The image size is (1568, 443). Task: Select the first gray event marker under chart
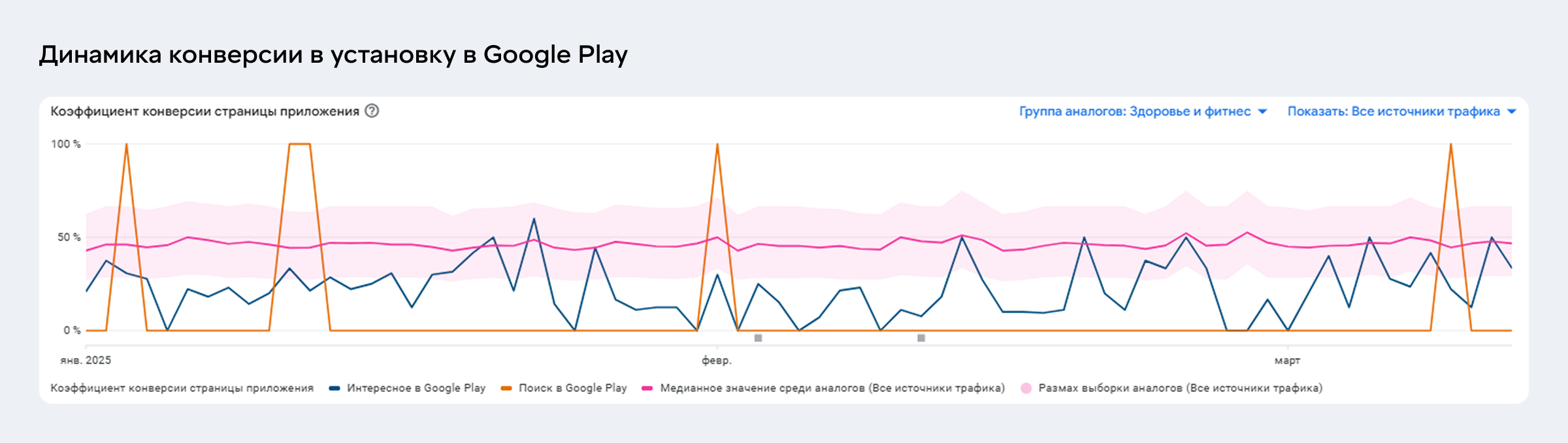758,338
